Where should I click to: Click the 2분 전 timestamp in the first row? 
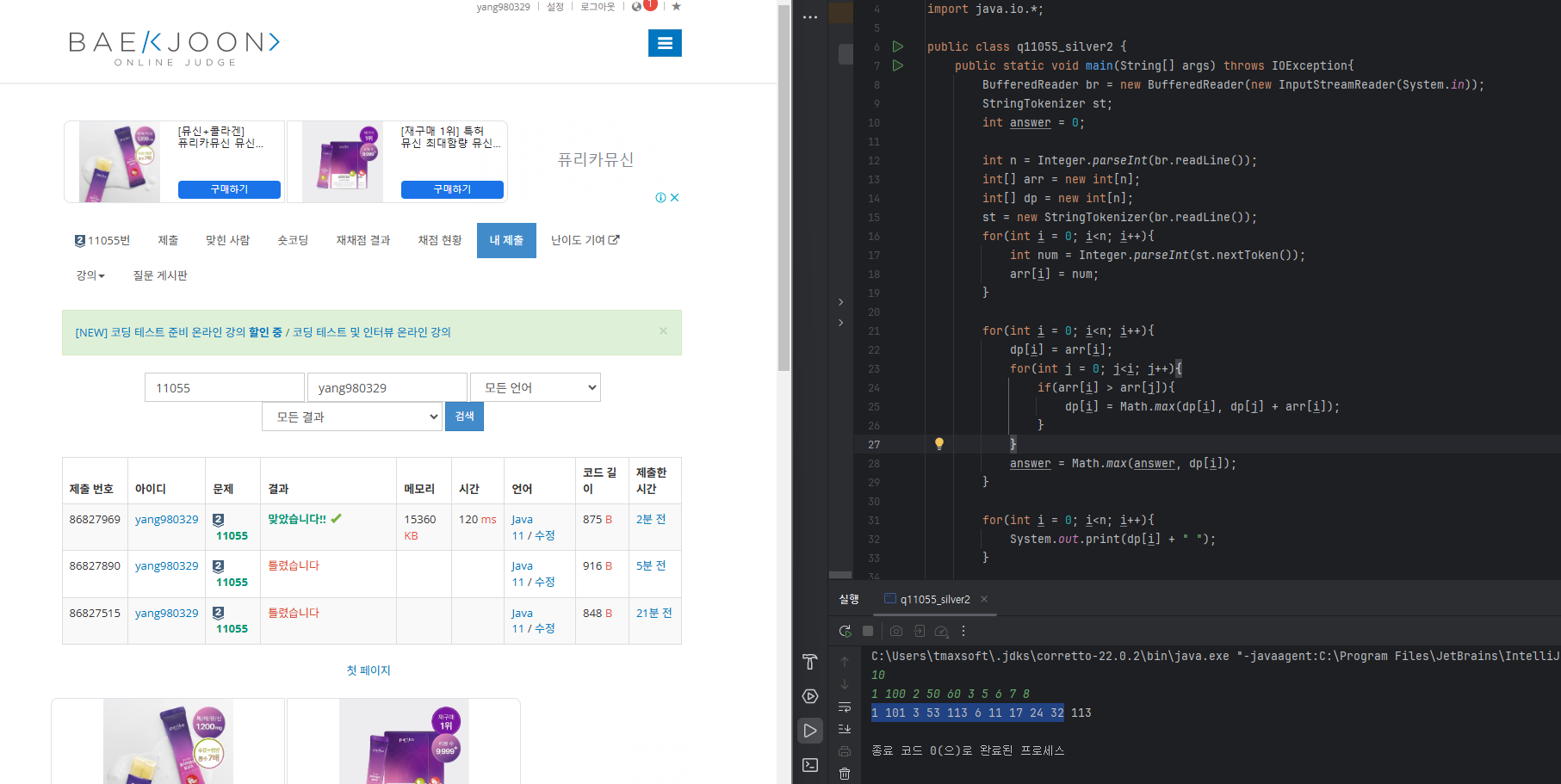pyautogui.click(x=651, y=519)
